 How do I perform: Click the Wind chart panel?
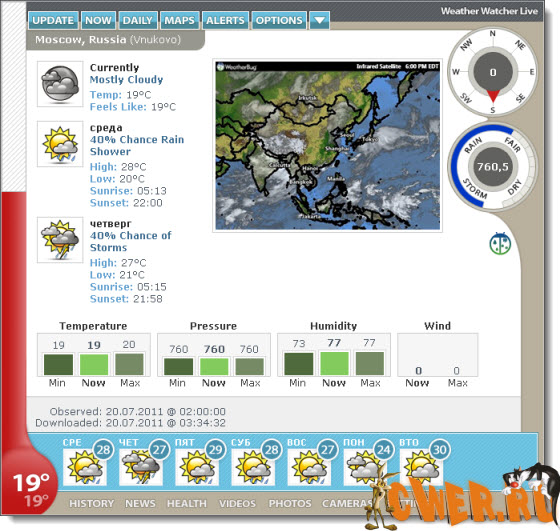(438, 355)
